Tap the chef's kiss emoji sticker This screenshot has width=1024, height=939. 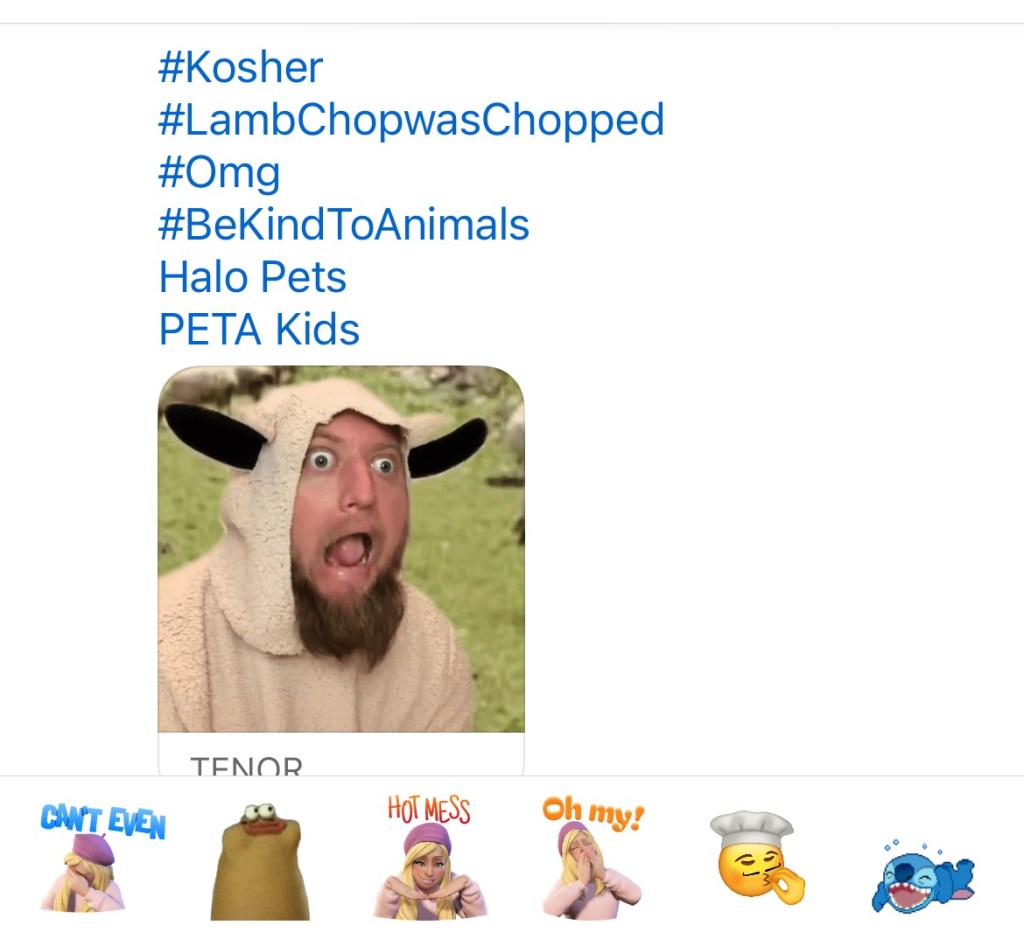[x=757, y=858]
